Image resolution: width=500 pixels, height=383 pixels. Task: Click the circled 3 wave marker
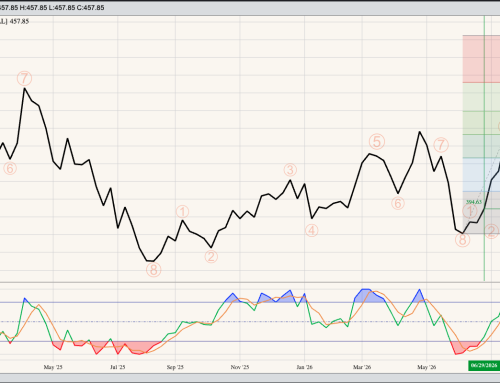click(290, 170)
